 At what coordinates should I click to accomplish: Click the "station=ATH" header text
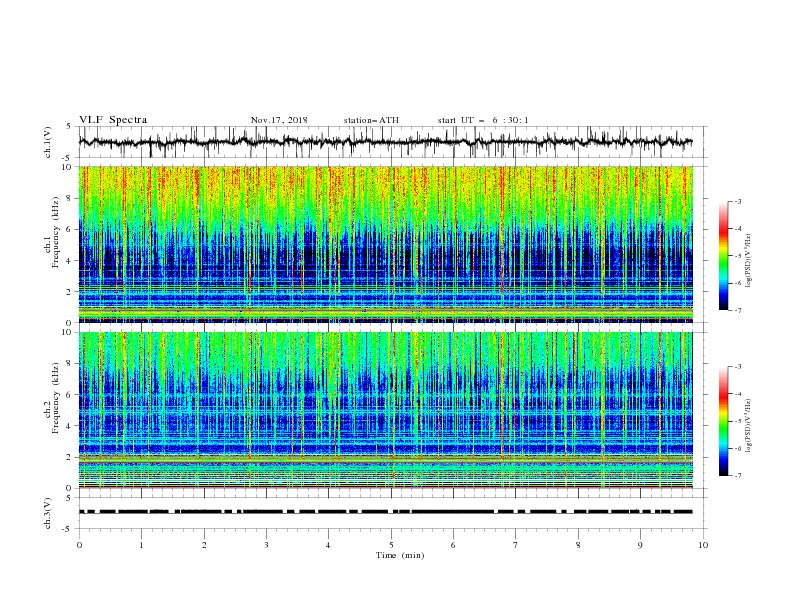pyautogui.click(x=371, y=120)
